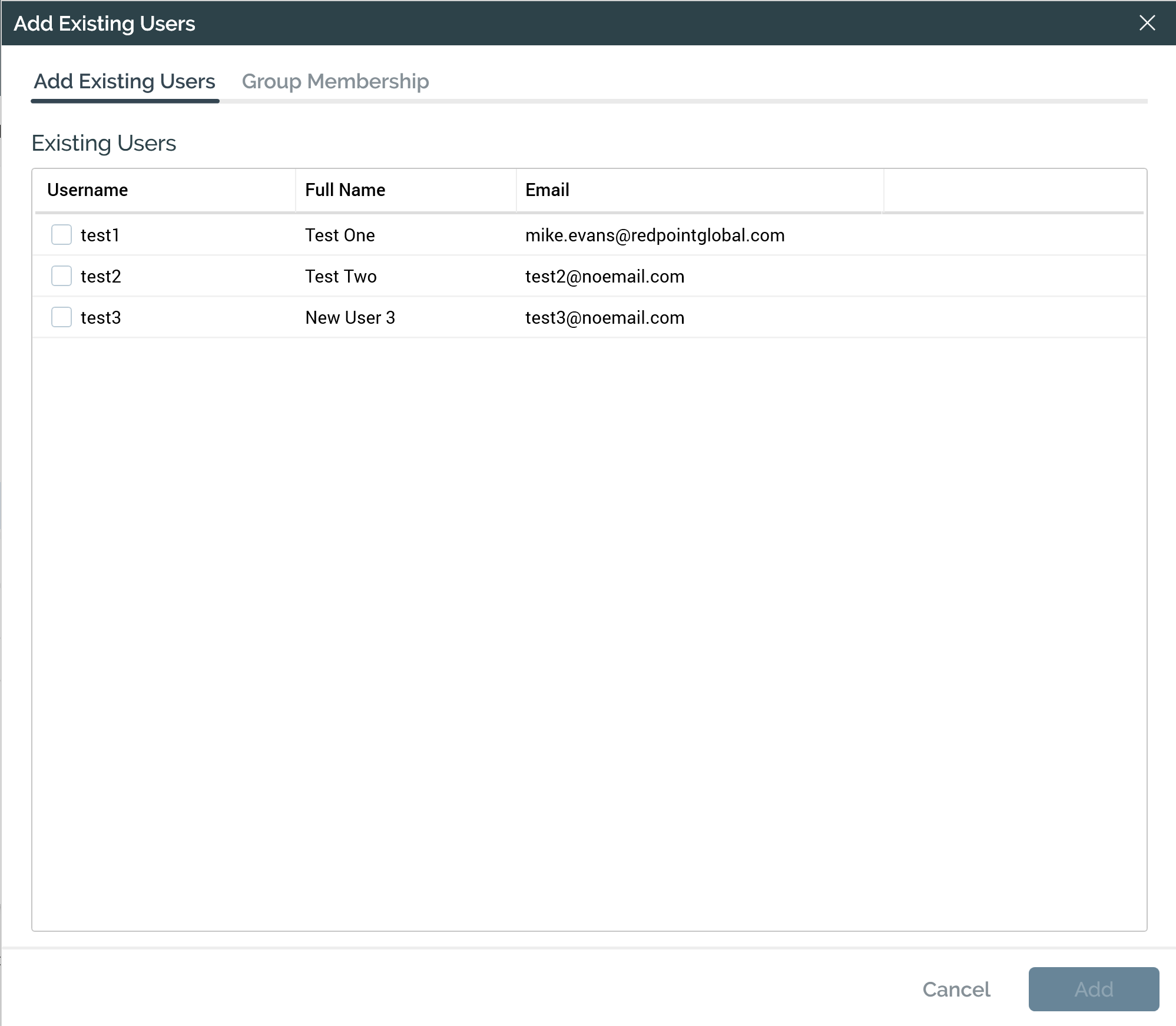Click the empty last column header
Image resolution: width=1176 pixels, height=1026 pixels.
coord(1013,190)
